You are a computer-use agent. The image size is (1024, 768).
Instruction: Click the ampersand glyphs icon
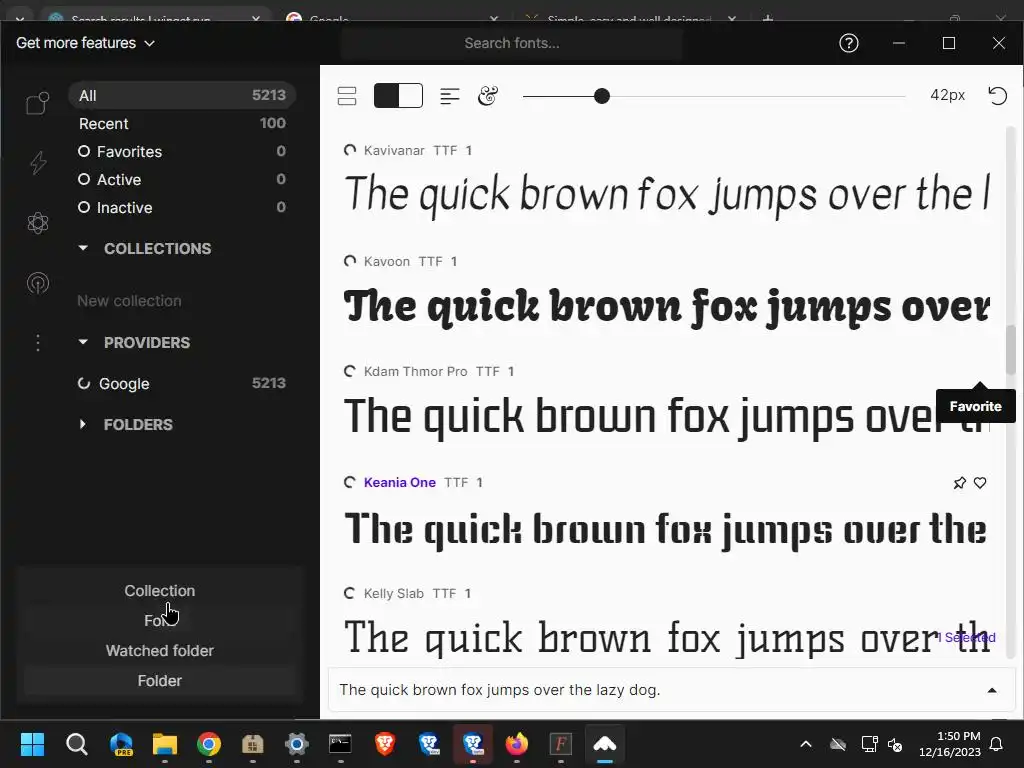[488, 96]
